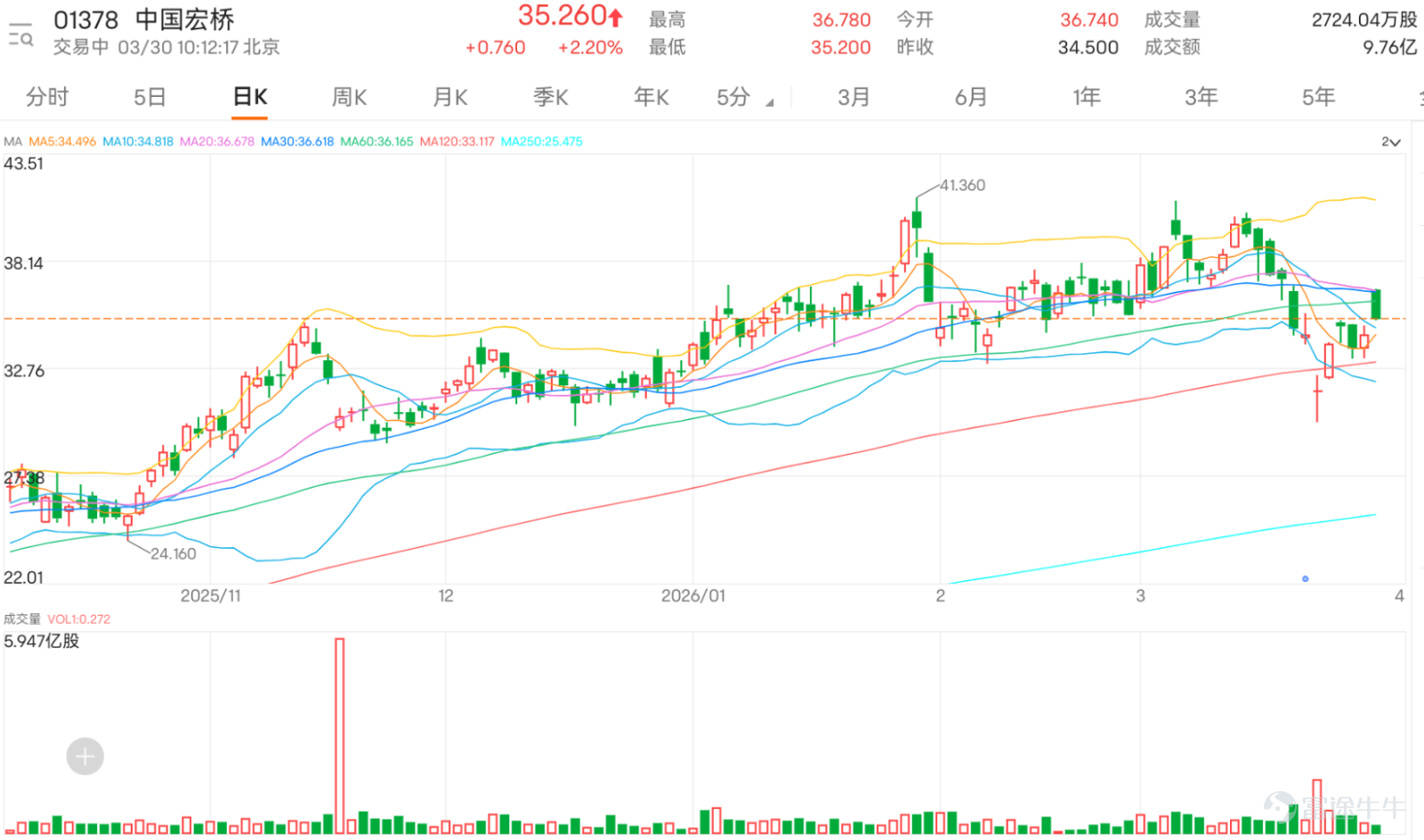Click the 今开 value 36.740
Screen dimensions: 1424x840
click(x=1089, y=20)
